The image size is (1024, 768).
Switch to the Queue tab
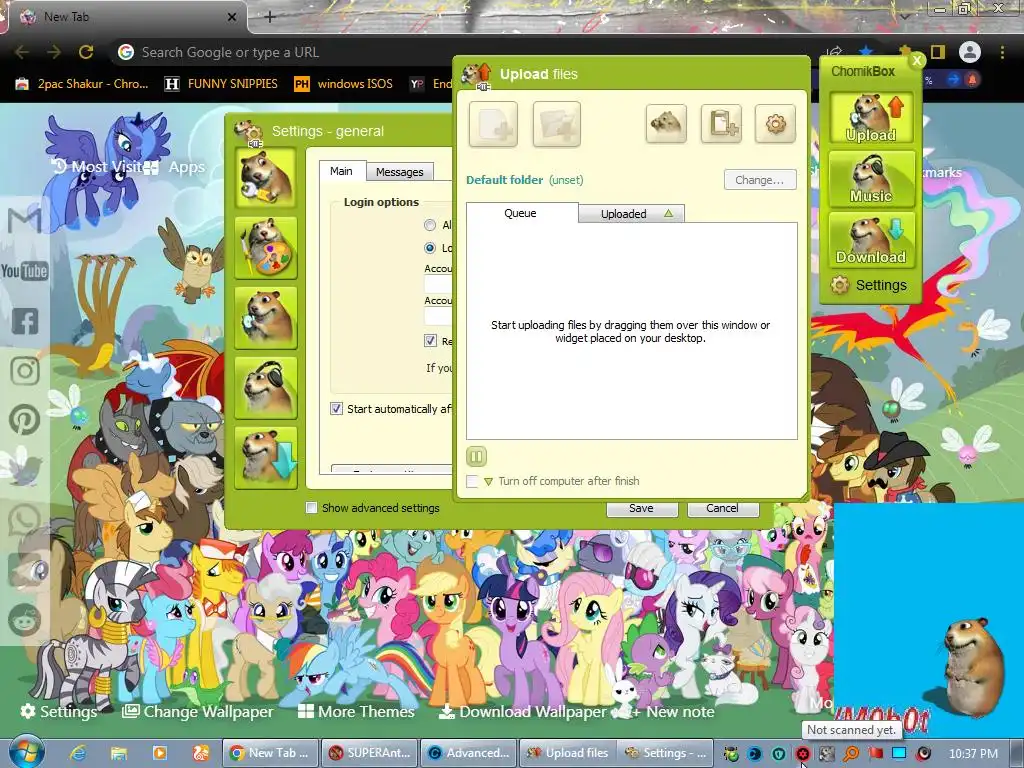(x=521, y=213)
